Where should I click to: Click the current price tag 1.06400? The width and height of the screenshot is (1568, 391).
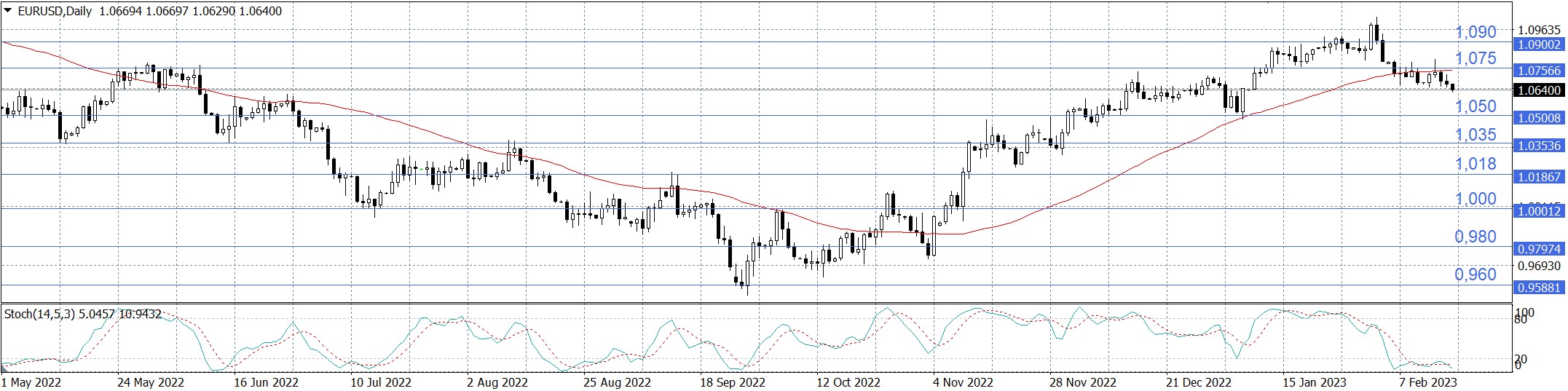point(1537,90)
